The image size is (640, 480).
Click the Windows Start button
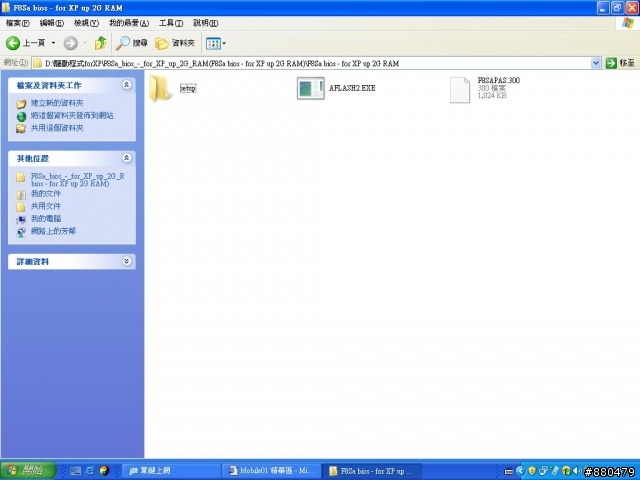28,471
